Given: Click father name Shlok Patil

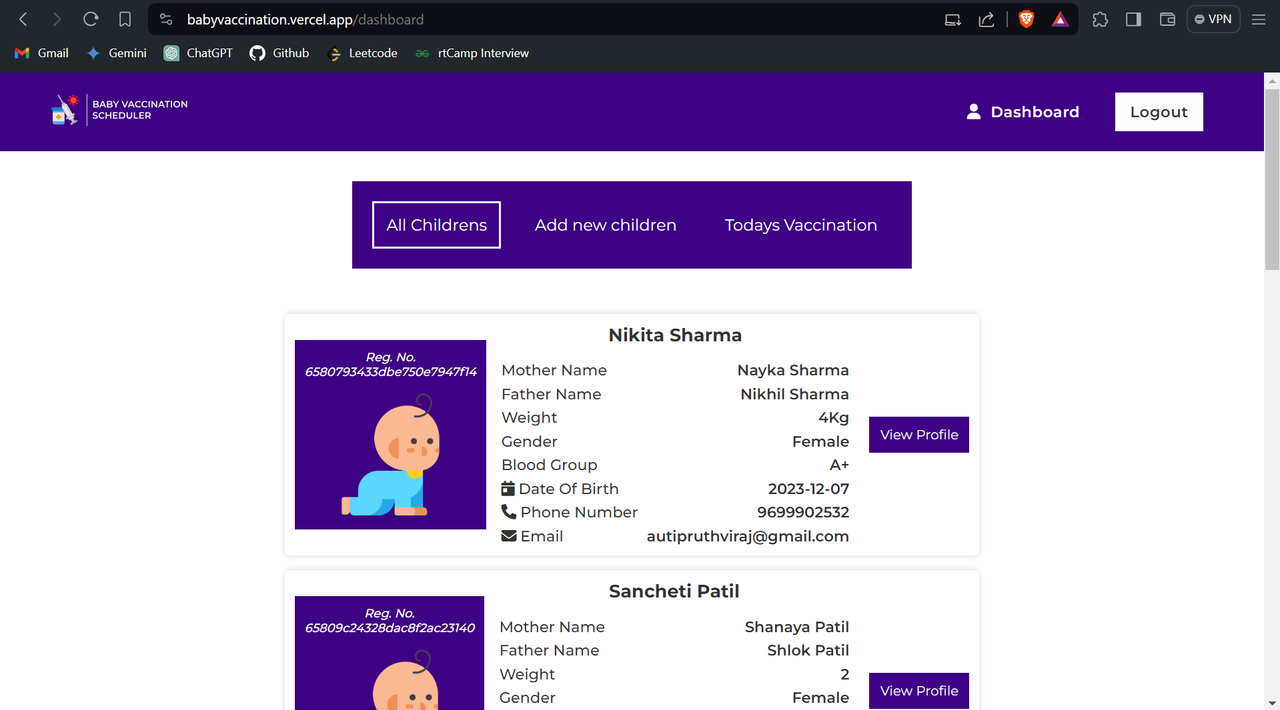Looking at the screenshot, I should point(808,650).
